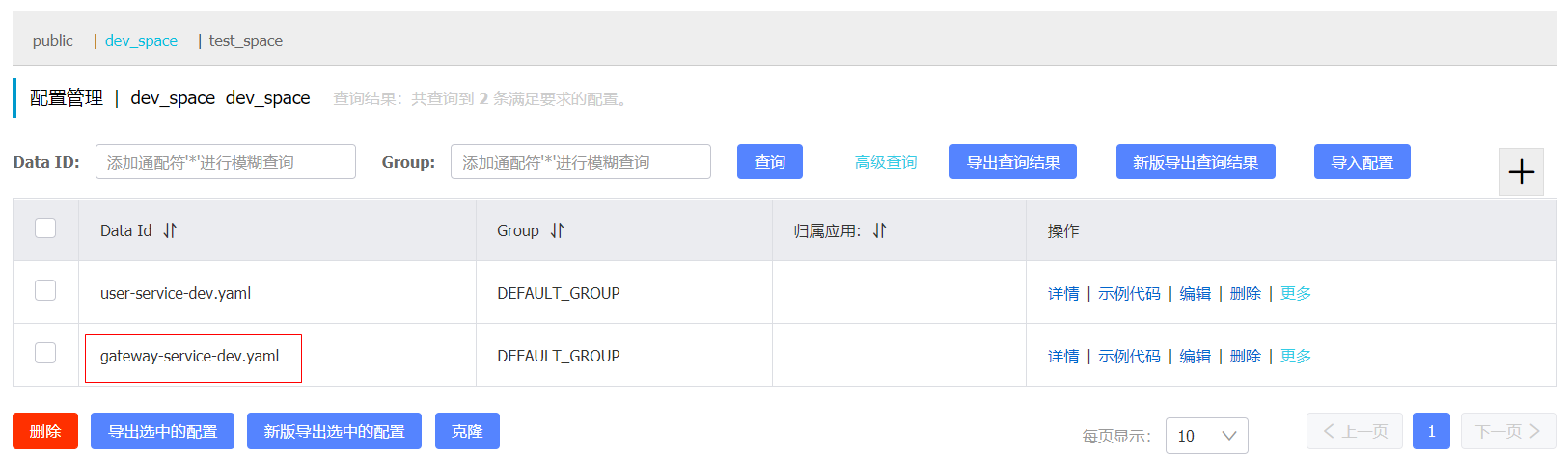Sort the table by Data Id
Screen dimensions: 1568x455
(x=170, y=230)
